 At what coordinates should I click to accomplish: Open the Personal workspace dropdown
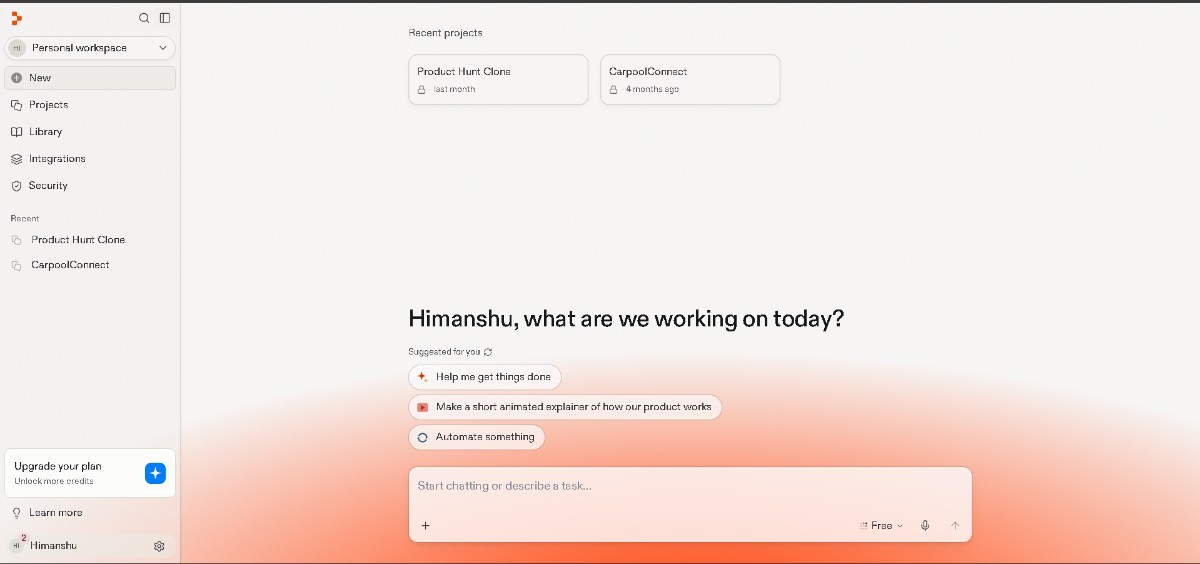pyautogui.click(x=90, y=48)
